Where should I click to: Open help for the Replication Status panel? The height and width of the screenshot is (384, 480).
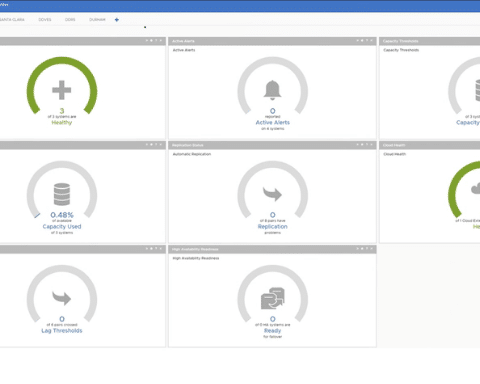tap(367, 145)
